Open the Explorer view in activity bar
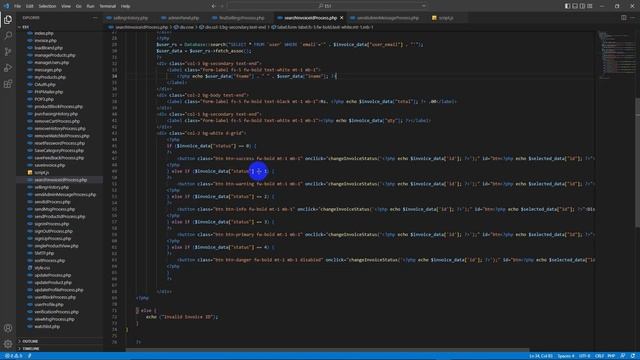This screenshot has width=640, height=360. click(x=8, y=20)
